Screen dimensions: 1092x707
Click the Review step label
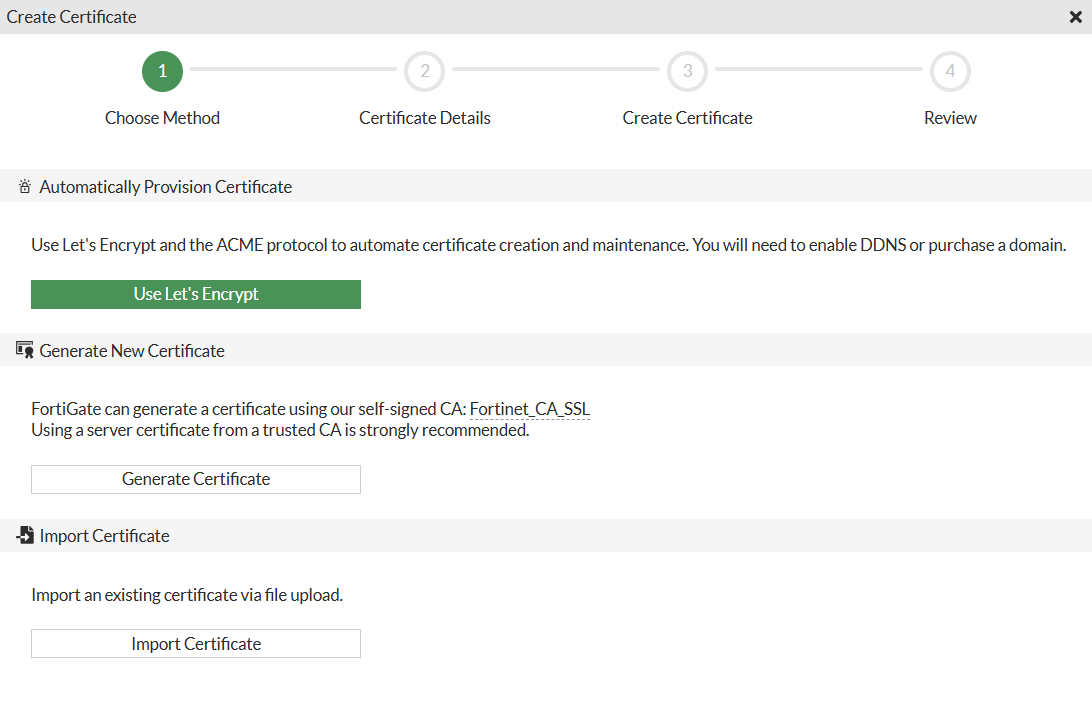950,118
